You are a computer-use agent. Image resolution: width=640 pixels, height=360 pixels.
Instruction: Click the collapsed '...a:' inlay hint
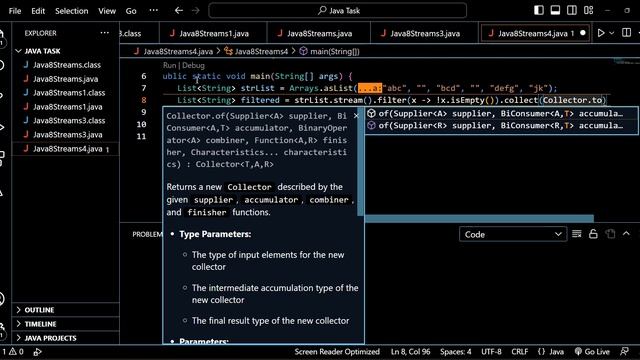point(370,88)
